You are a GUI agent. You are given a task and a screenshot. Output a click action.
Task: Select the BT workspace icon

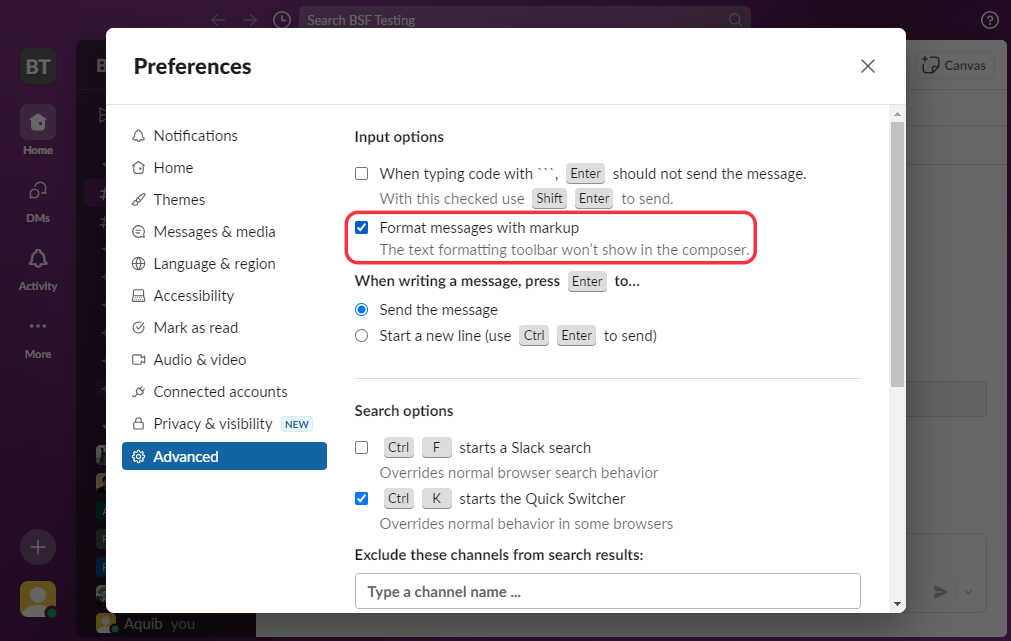pyautogui.click(x=37, y=66)
